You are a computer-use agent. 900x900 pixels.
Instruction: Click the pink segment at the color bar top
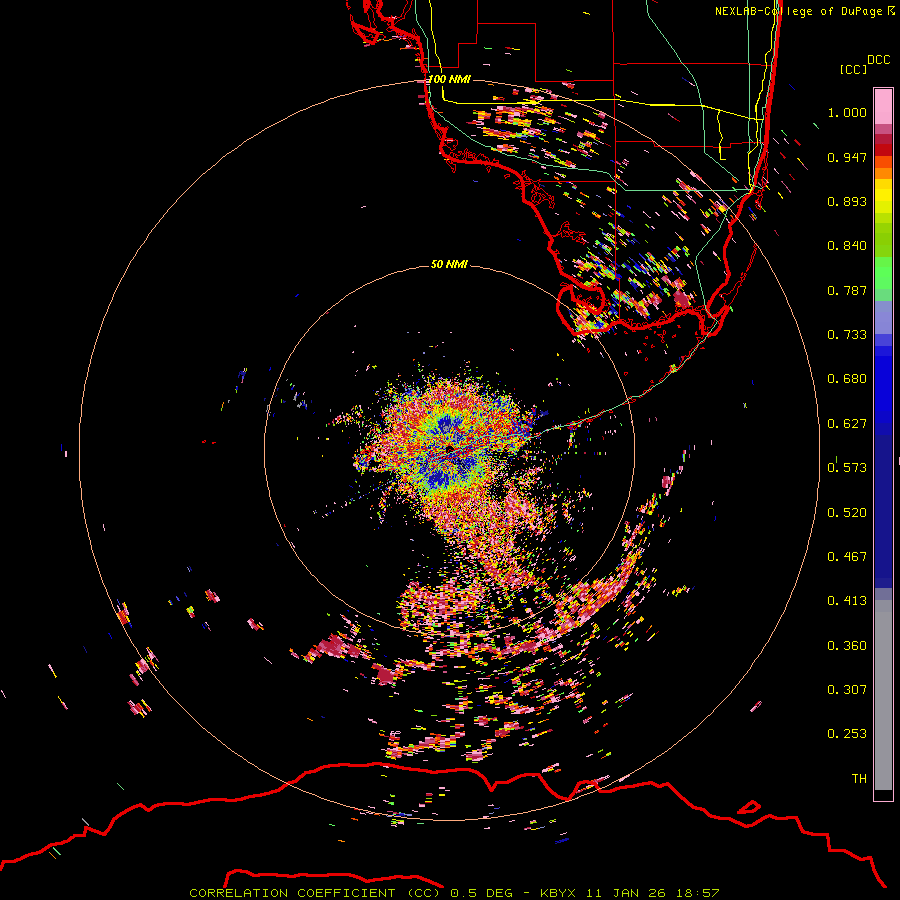883,106
